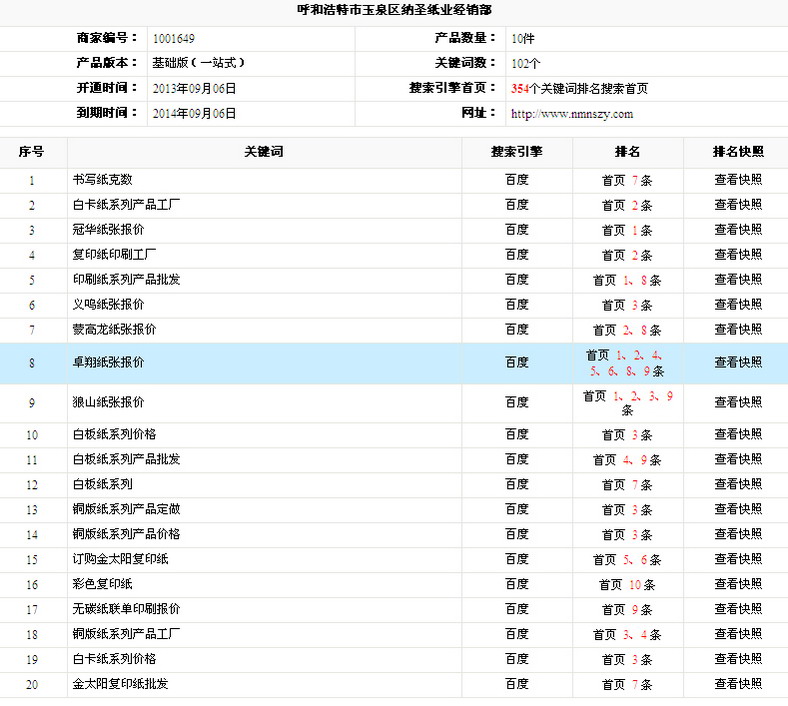Screen dimensions: 788x706
Task: Select keyword 彩色复印纸
Action: coord(103,584)
